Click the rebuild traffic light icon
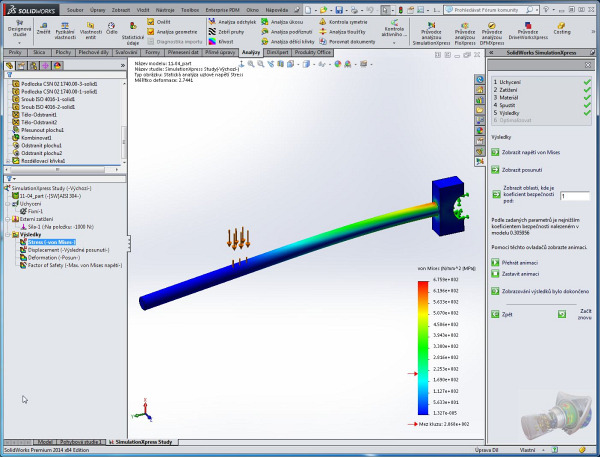Image resolution: width=600 pixels, height=457 pixels. coord(400,10)
